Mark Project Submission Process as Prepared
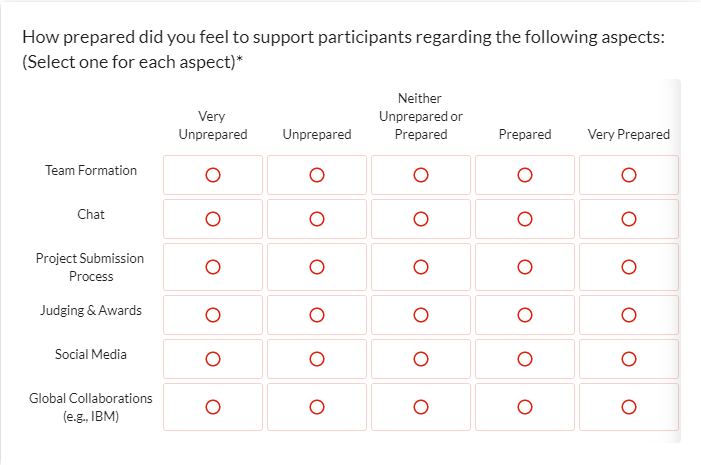The height and width of the screenshot is (465, 701). 524,267
